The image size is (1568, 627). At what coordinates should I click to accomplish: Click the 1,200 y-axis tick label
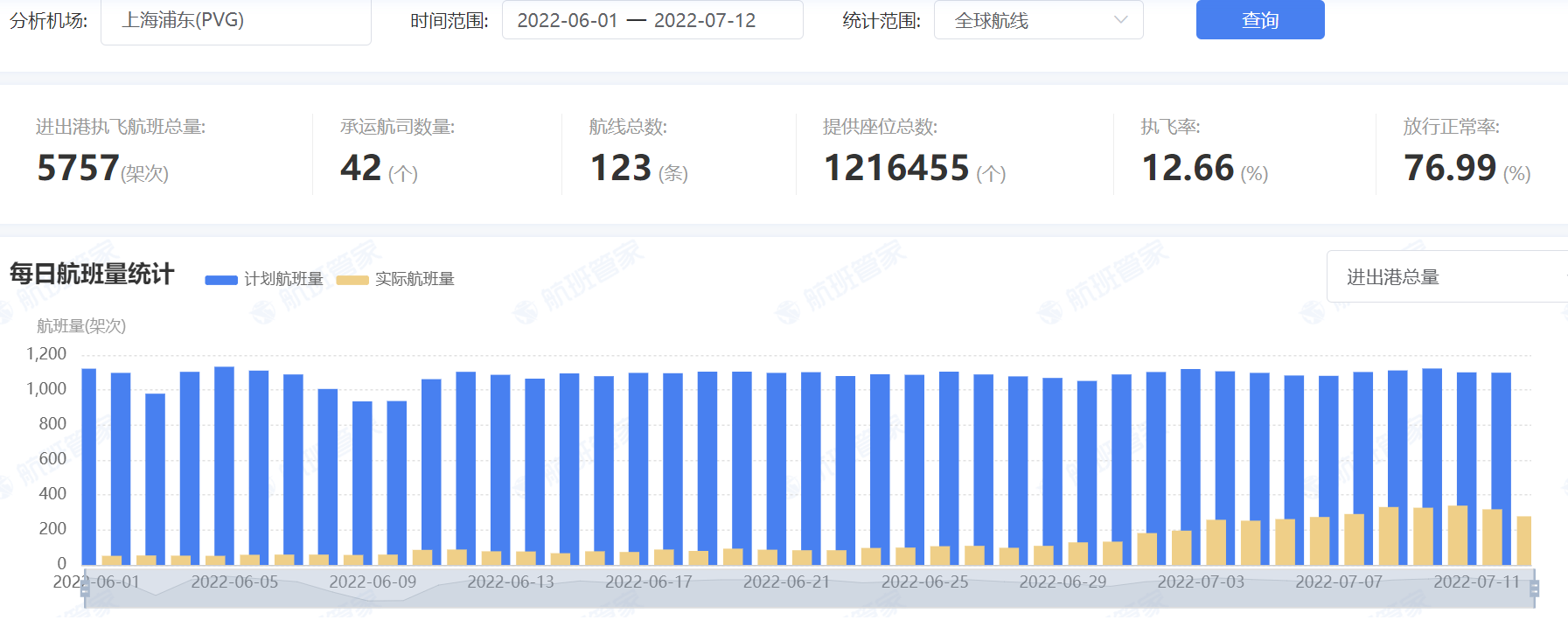click(46, 354)
